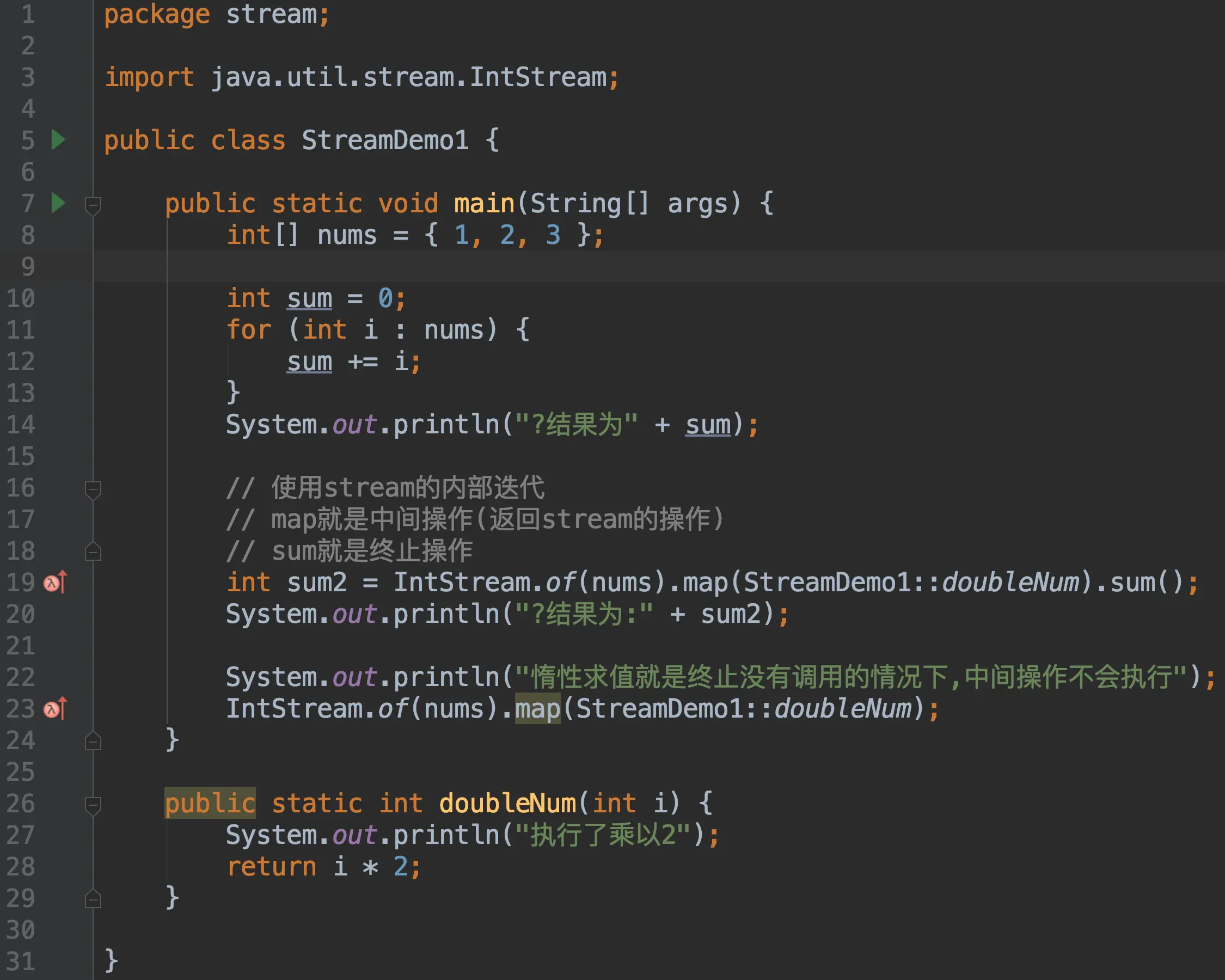Click run arrow beside StreamDemo1 class

pyautogui.click(x=58, y=140)
